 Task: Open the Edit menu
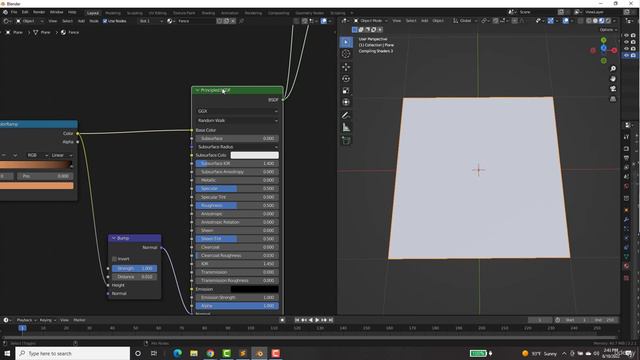click(x=25, y=12)
